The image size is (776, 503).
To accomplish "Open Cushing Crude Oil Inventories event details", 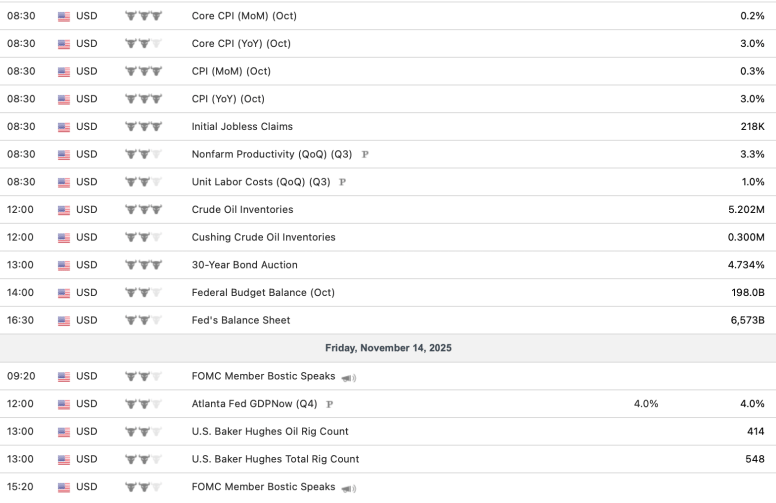I will [263, 237].
